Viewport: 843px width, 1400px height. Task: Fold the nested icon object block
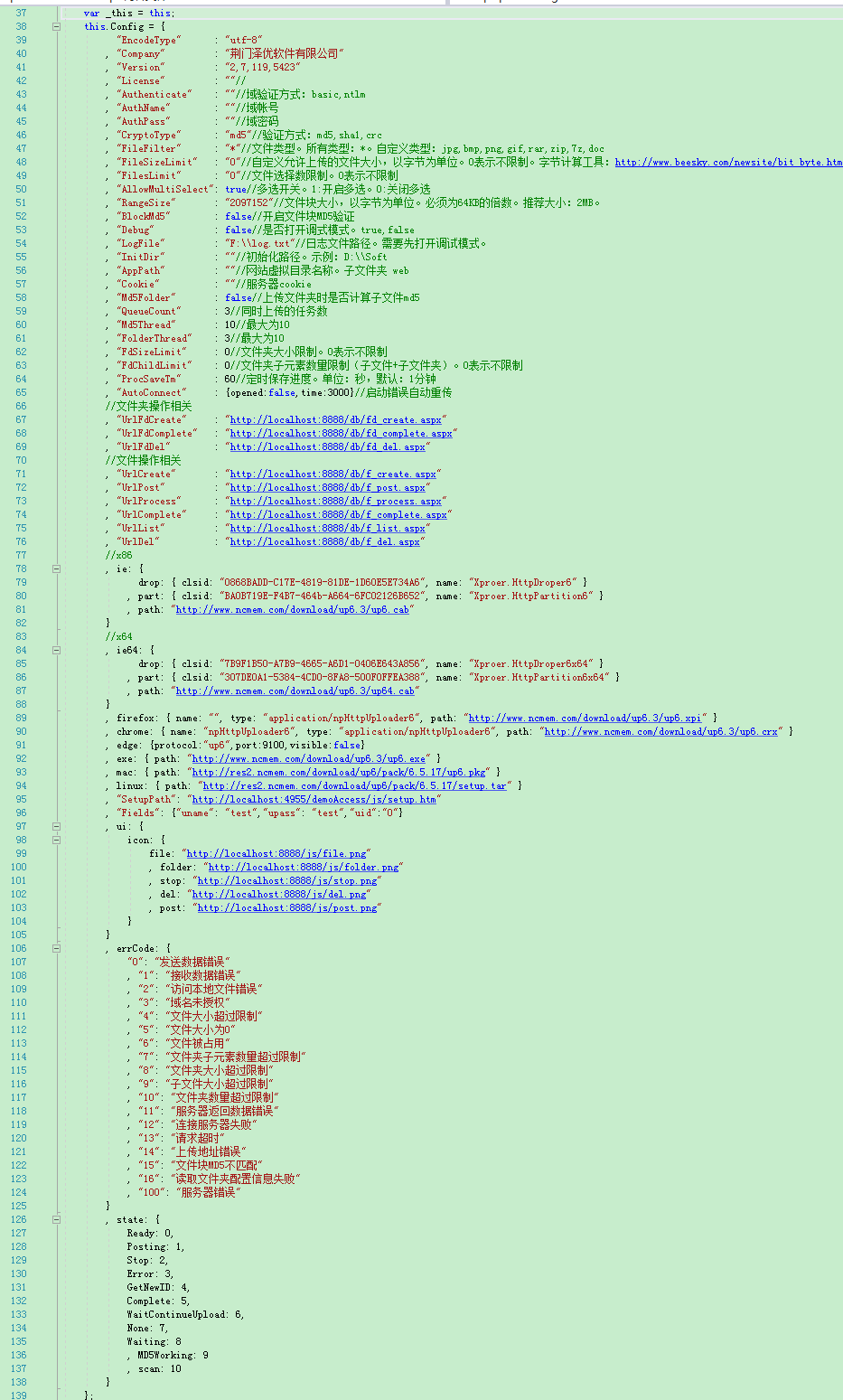(56, 840)
